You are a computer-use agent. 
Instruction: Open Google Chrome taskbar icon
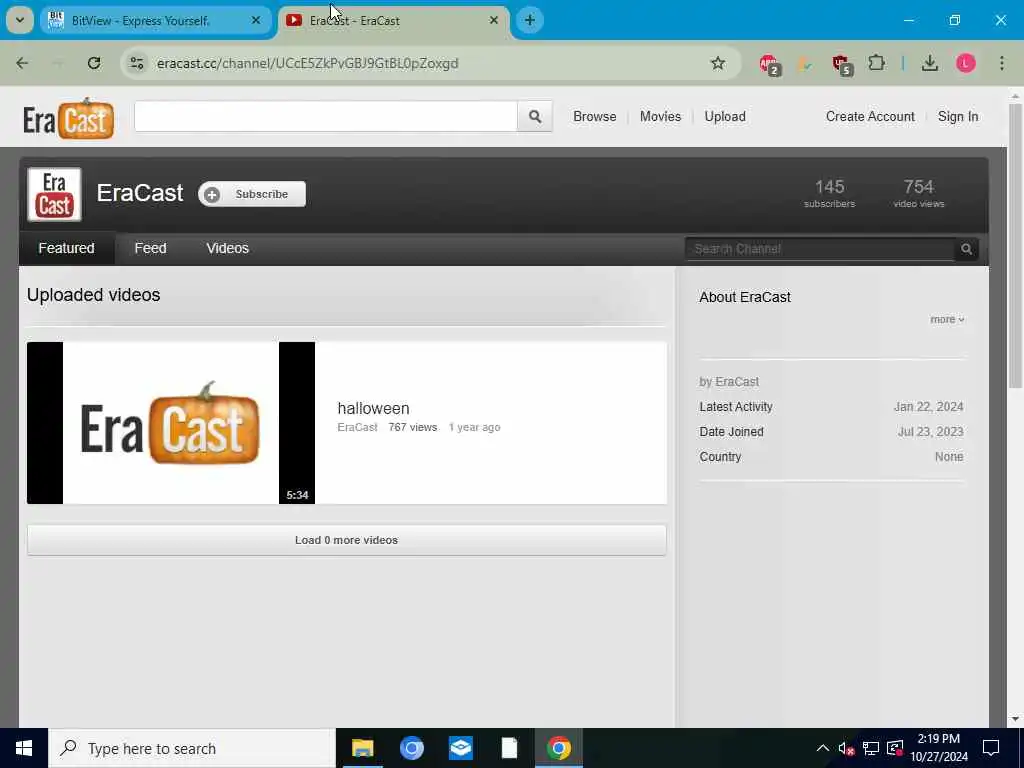click(559, 748)
